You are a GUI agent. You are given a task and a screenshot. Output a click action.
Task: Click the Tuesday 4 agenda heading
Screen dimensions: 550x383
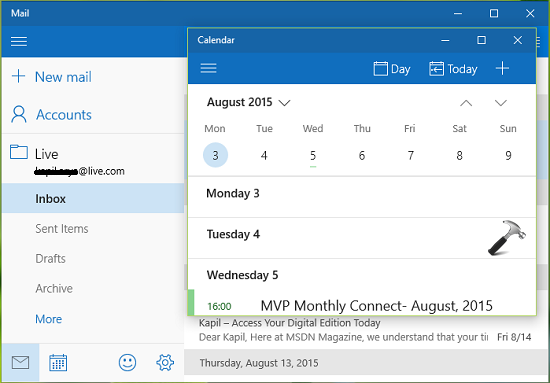coord(233,234)
